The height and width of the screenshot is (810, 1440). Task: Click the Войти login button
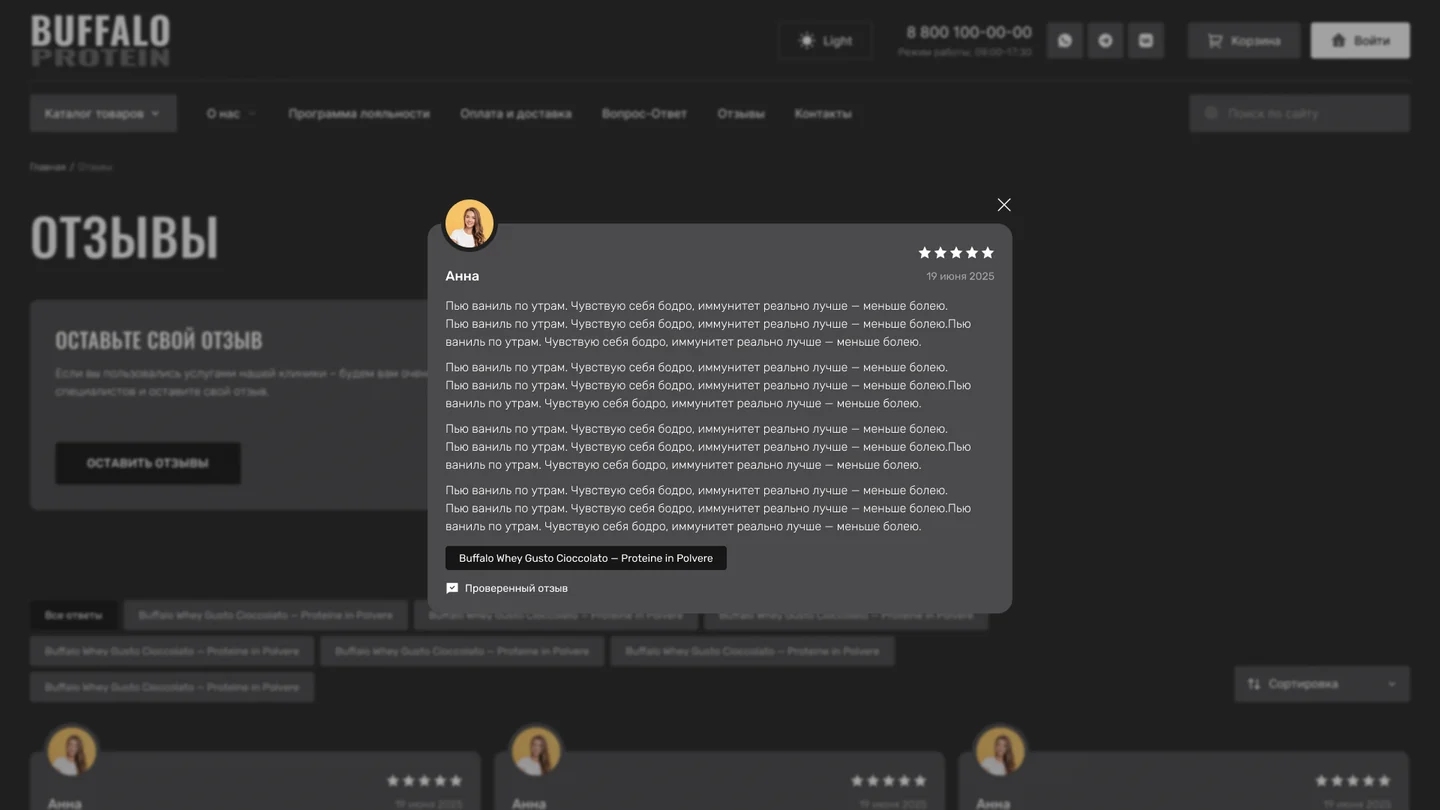point(1361,41)
